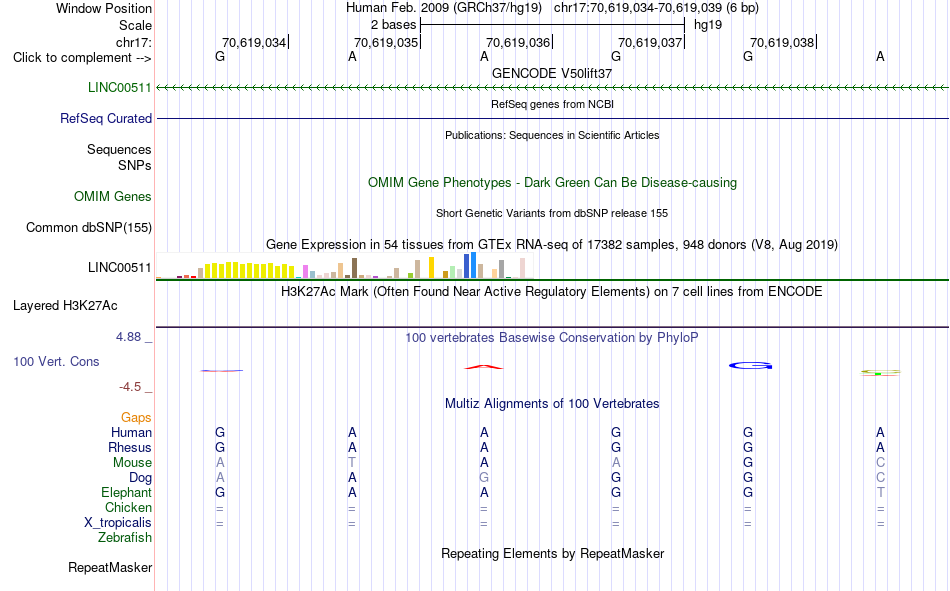This screenshot has width=950, height=591.
Task: Click the black LINC00511 GTEx expression label
Action: pyautogui.click(x=119, y=267)
